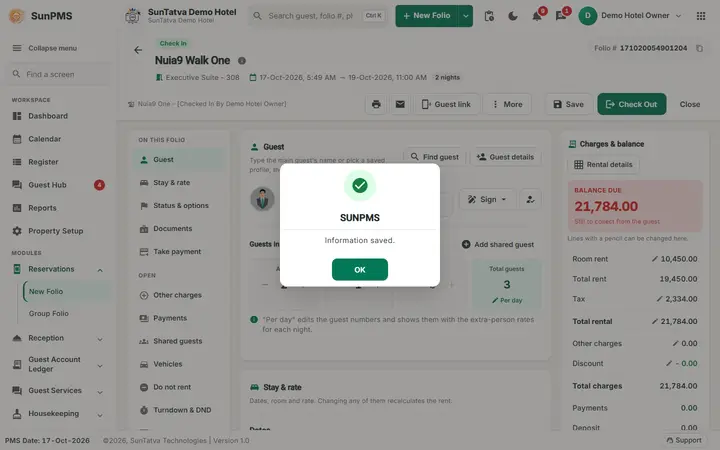Click the Close link
This screenshot has width=720, height=450.
[690, 104]
